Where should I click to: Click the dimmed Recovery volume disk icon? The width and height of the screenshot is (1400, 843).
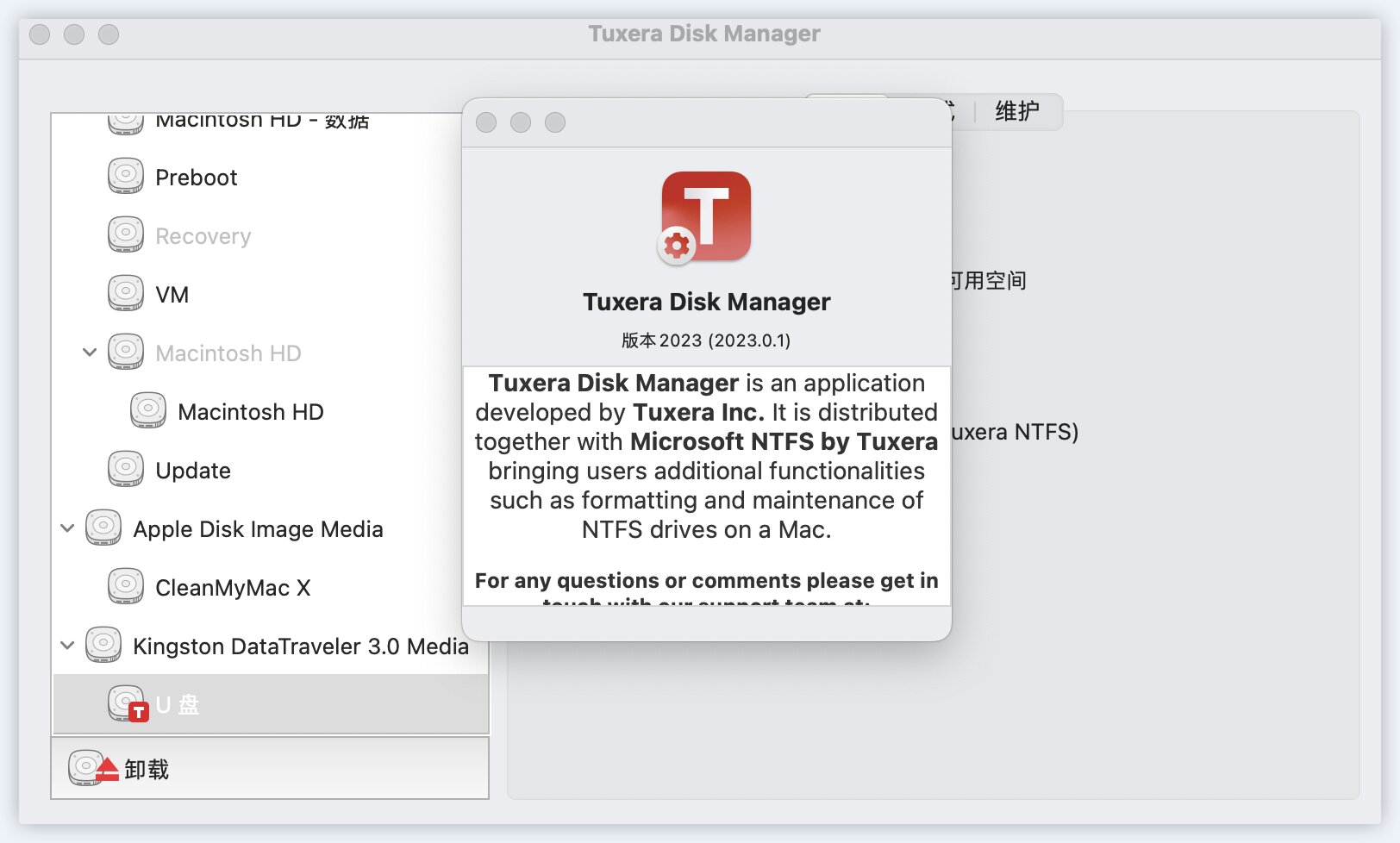tap(126, 234)
